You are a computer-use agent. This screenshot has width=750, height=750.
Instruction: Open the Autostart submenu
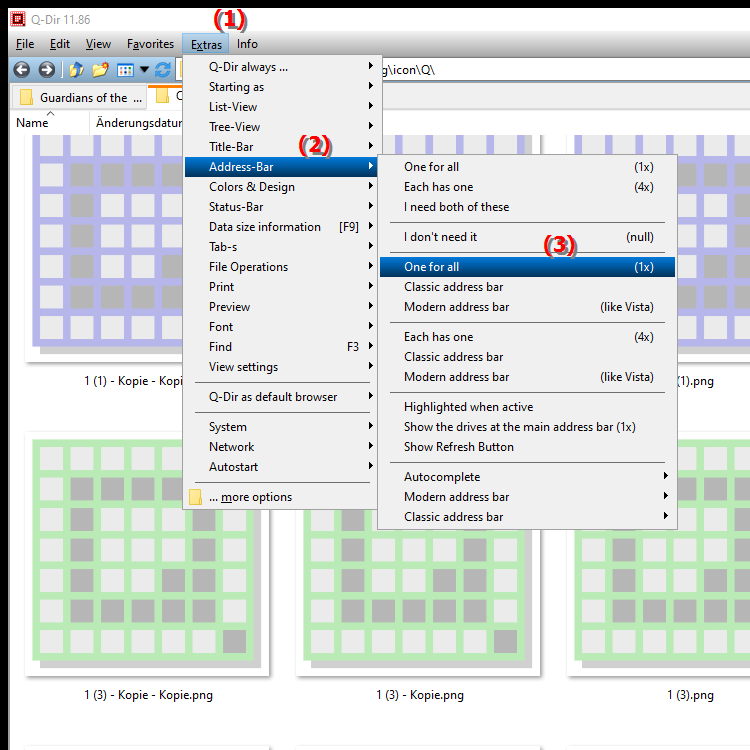(283, 467)
